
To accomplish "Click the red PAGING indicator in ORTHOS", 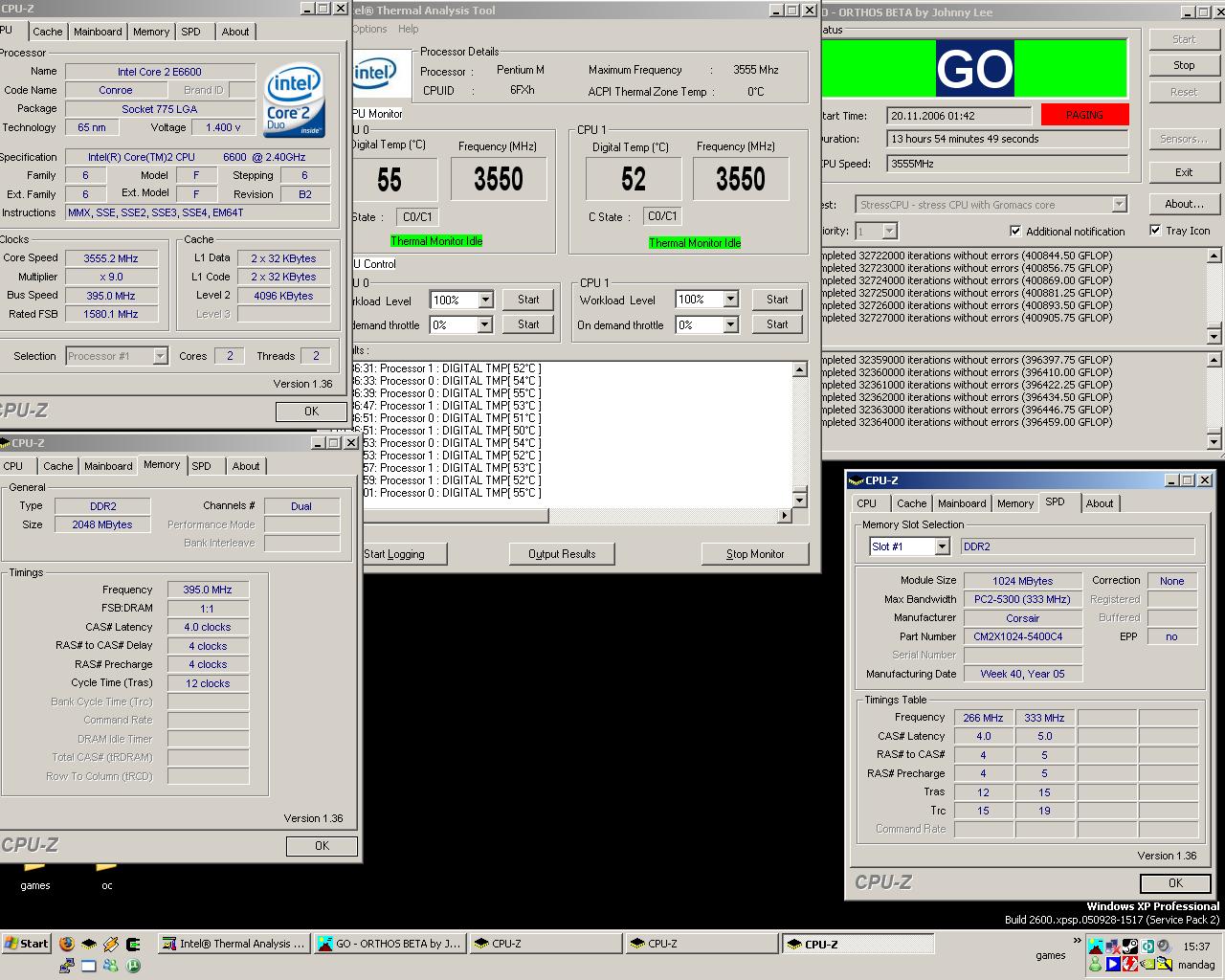I will tap(1084, 114).
